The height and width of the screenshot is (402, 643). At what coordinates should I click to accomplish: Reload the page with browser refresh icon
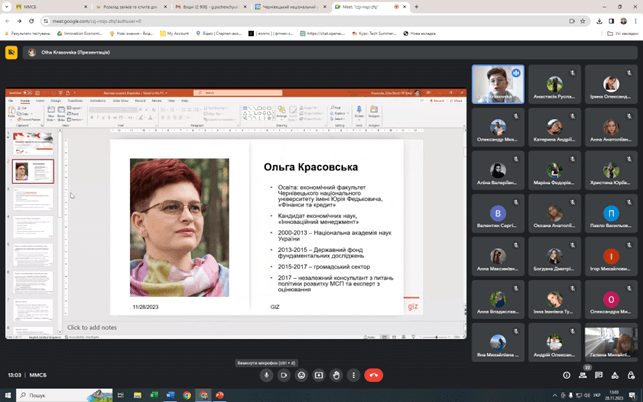[x=30, y=20]
